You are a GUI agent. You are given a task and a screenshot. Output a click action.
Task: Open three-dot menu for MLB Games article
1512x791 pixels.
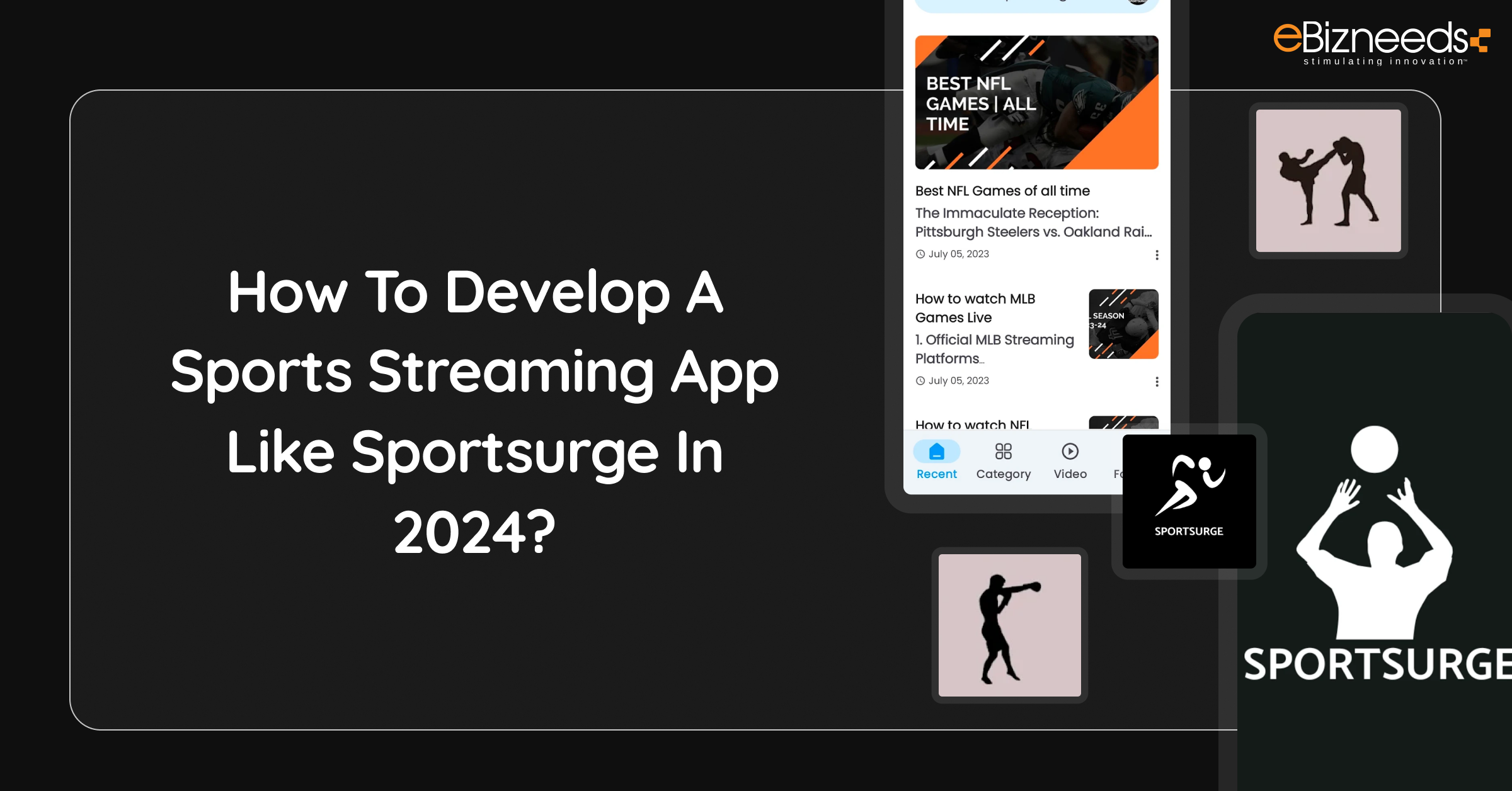pos(1157,382)
